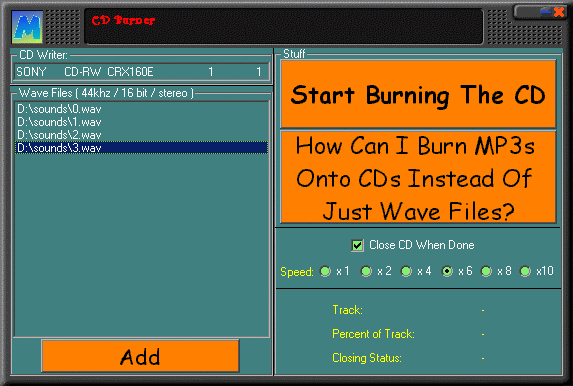The image size is (573, 386).
Task: Set burn speed to x8
Action: [x=486, y=271]
